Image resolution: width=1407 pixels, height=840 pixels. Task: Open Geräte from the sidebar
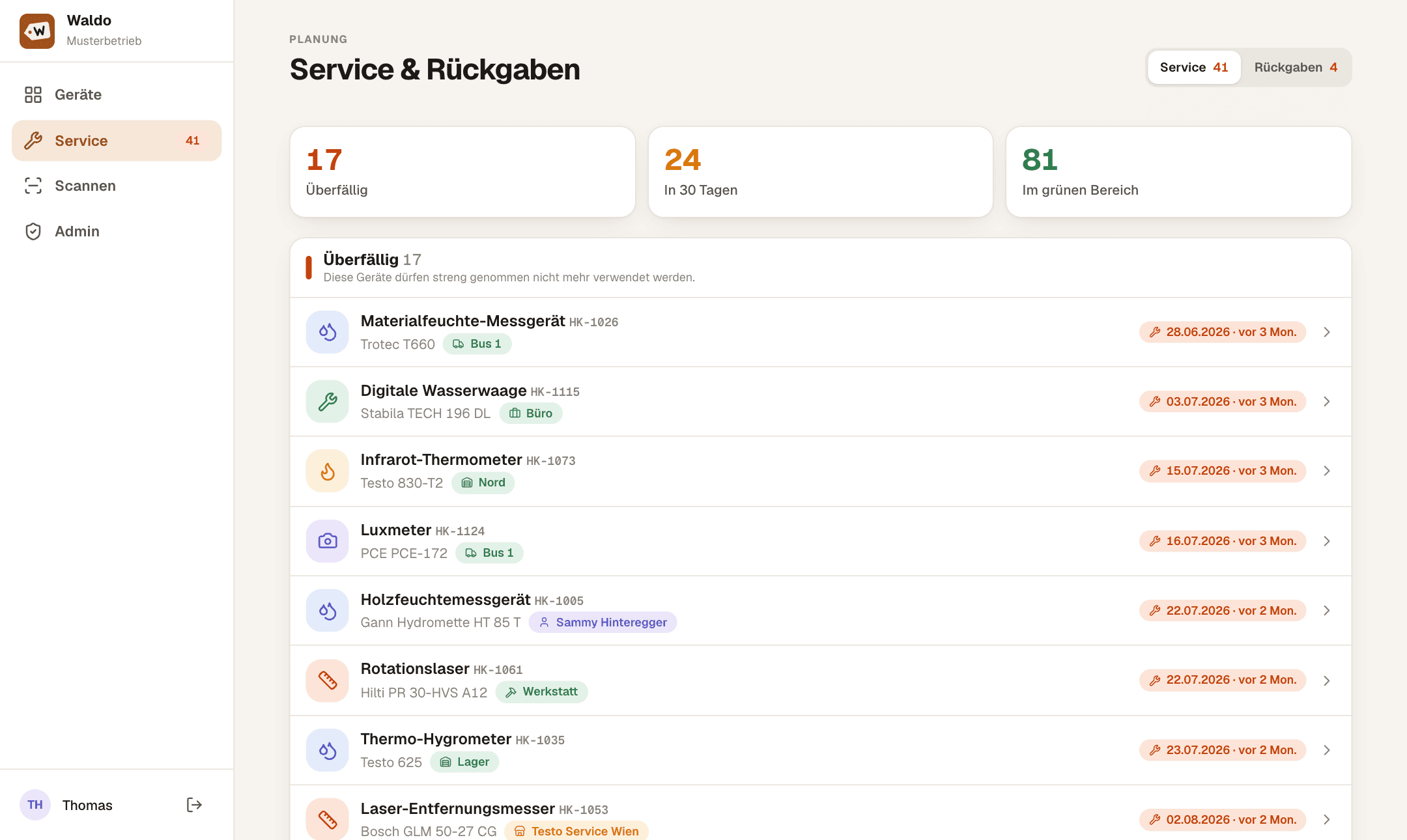click(x=117, y=95)
